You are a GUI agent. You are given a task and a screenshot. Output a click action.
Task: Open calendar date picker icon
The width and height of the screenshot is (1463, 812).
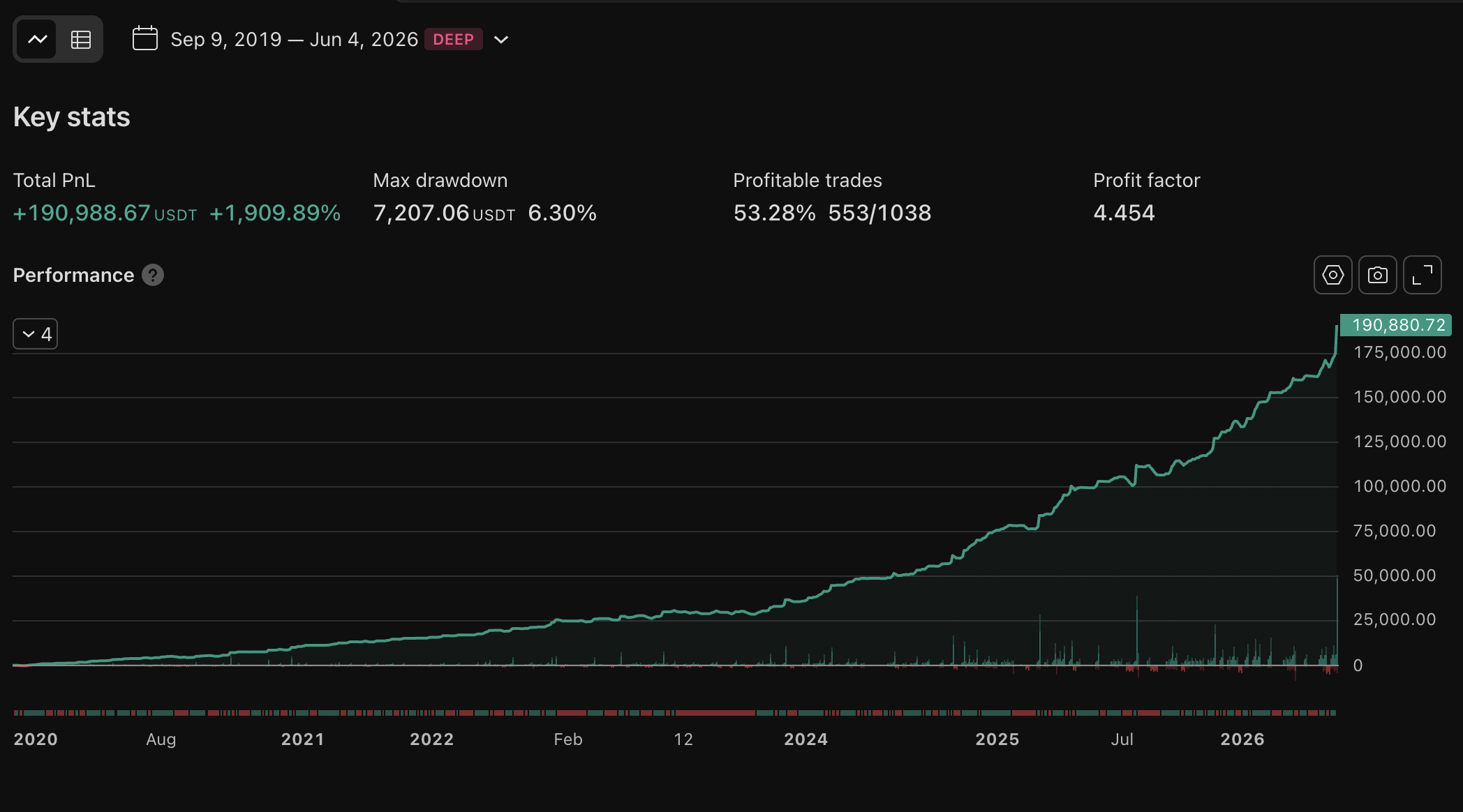pos(145,38)
